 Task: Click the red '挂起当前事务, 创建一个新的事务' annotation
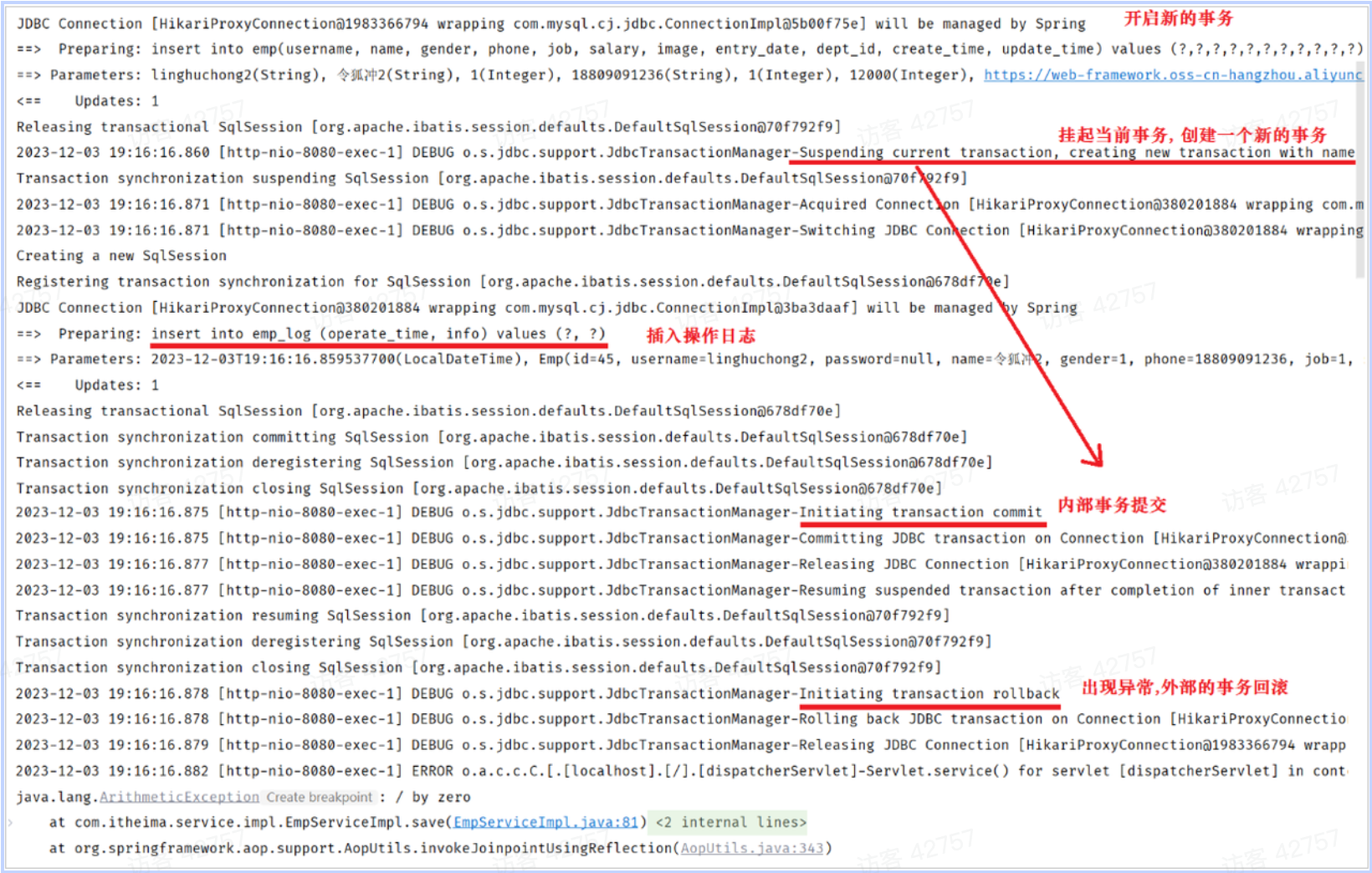click(1191, 135)
